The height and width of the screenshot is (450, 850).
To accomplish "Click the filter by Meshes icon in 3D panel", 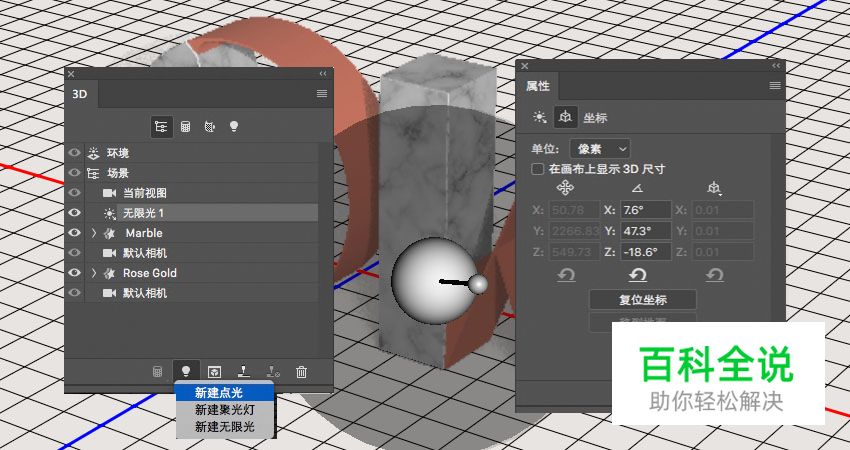I will [185, 127].
